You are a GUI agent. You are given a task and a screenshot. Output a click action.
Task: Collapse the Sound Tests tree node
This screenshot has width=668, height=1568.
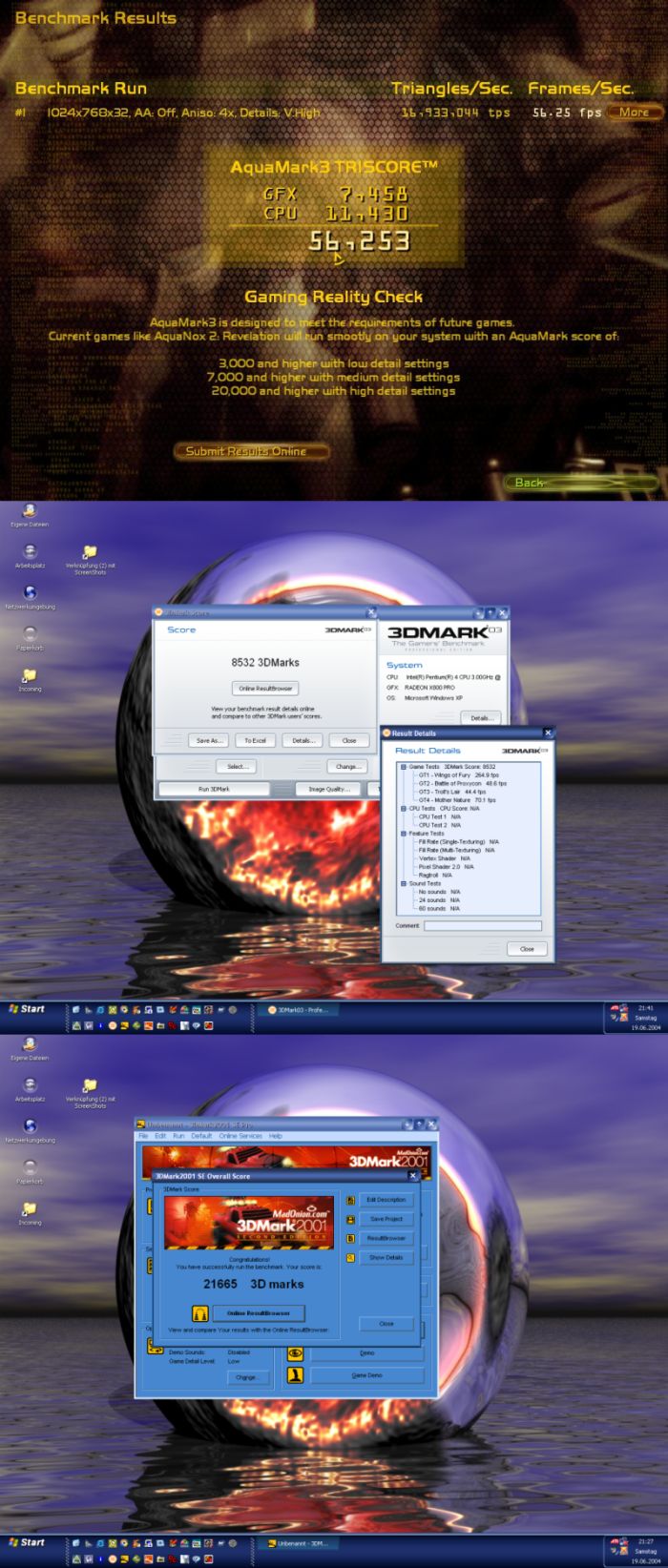(404, 884)
